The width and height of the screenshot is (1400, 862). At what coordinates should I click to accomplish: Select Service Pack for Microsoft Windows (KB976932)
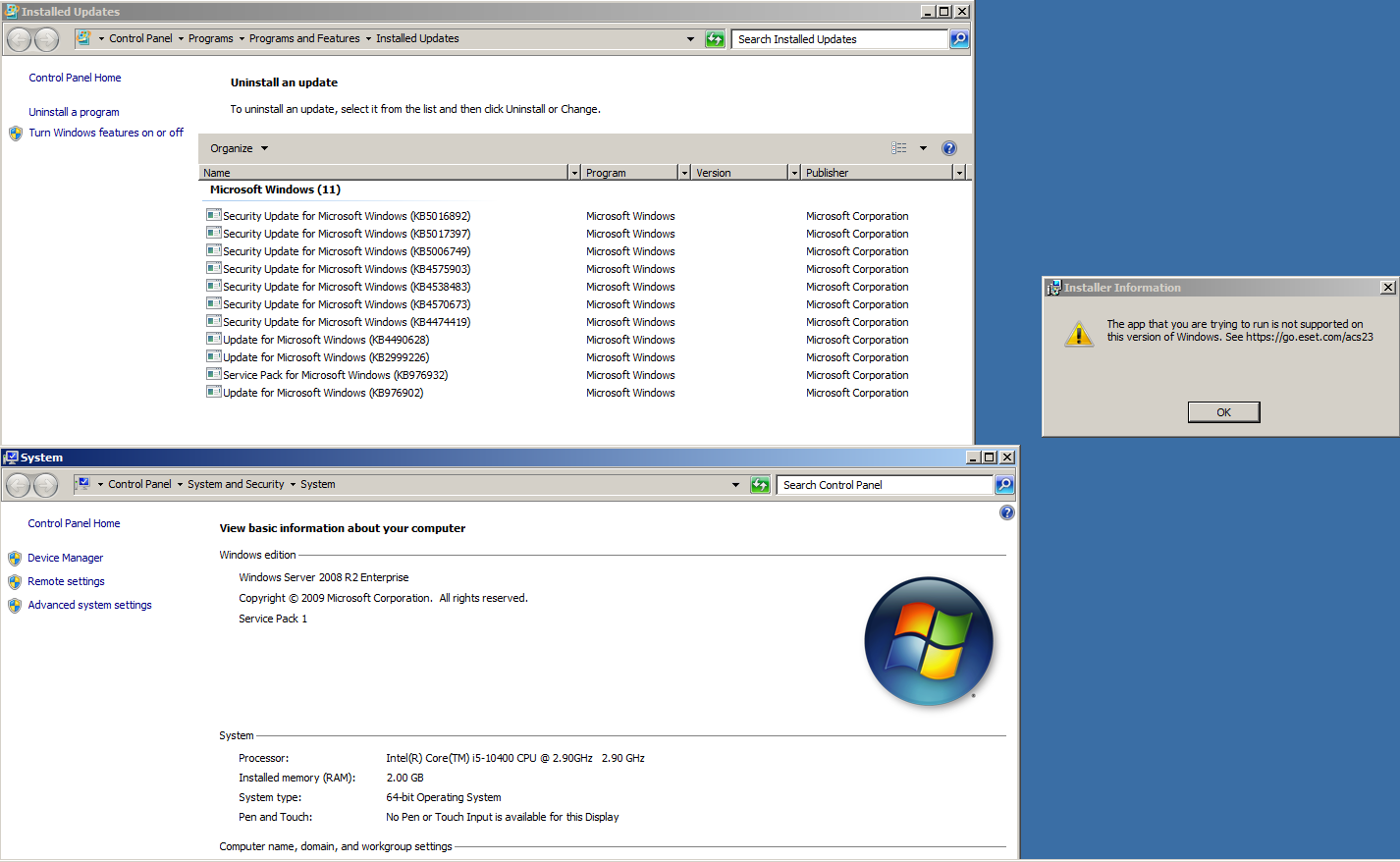pos(335,375)
